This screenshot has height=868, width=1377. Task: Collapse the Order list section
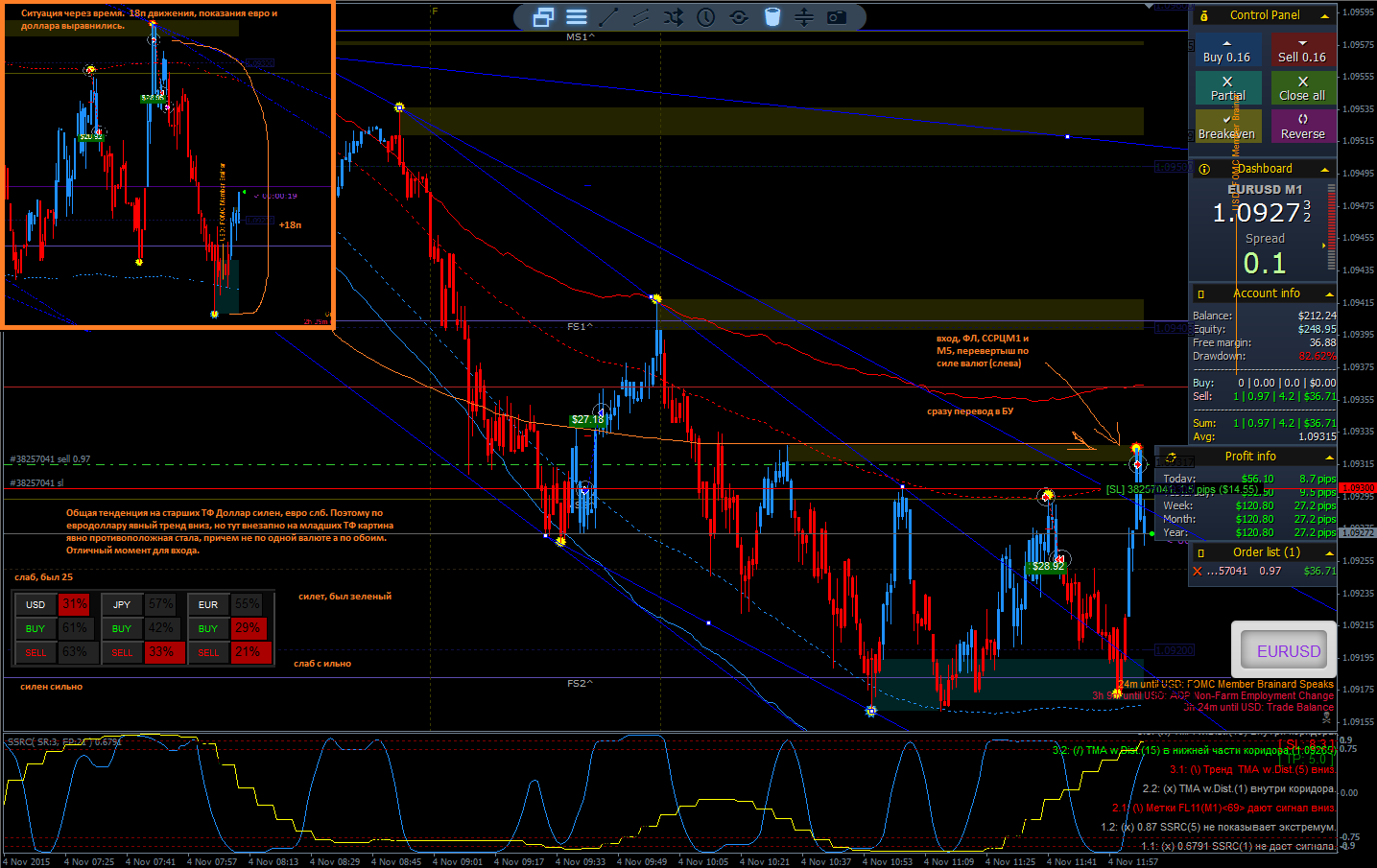1329,553
